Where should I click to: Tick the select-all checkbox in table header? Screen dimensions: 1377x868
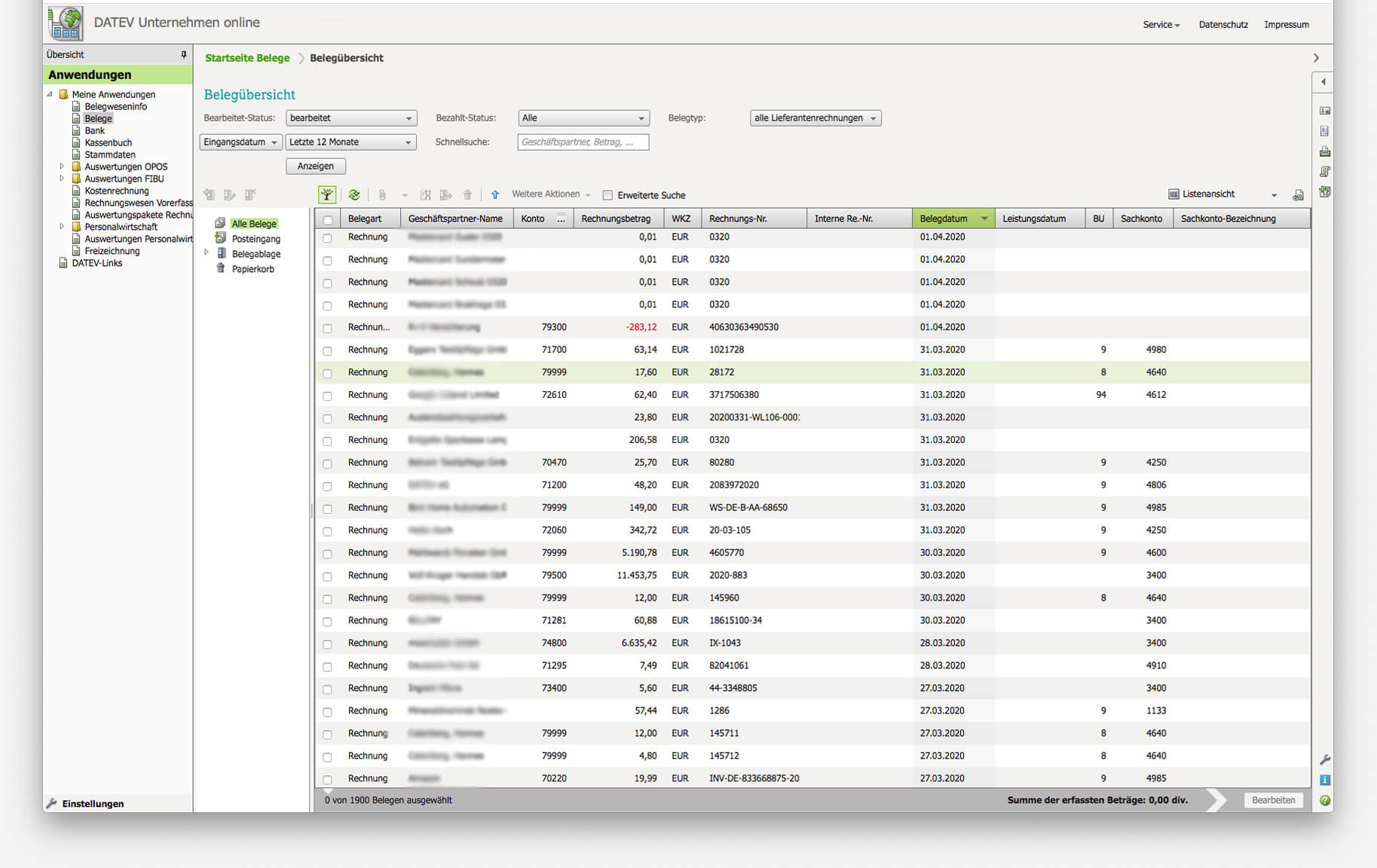328,220
